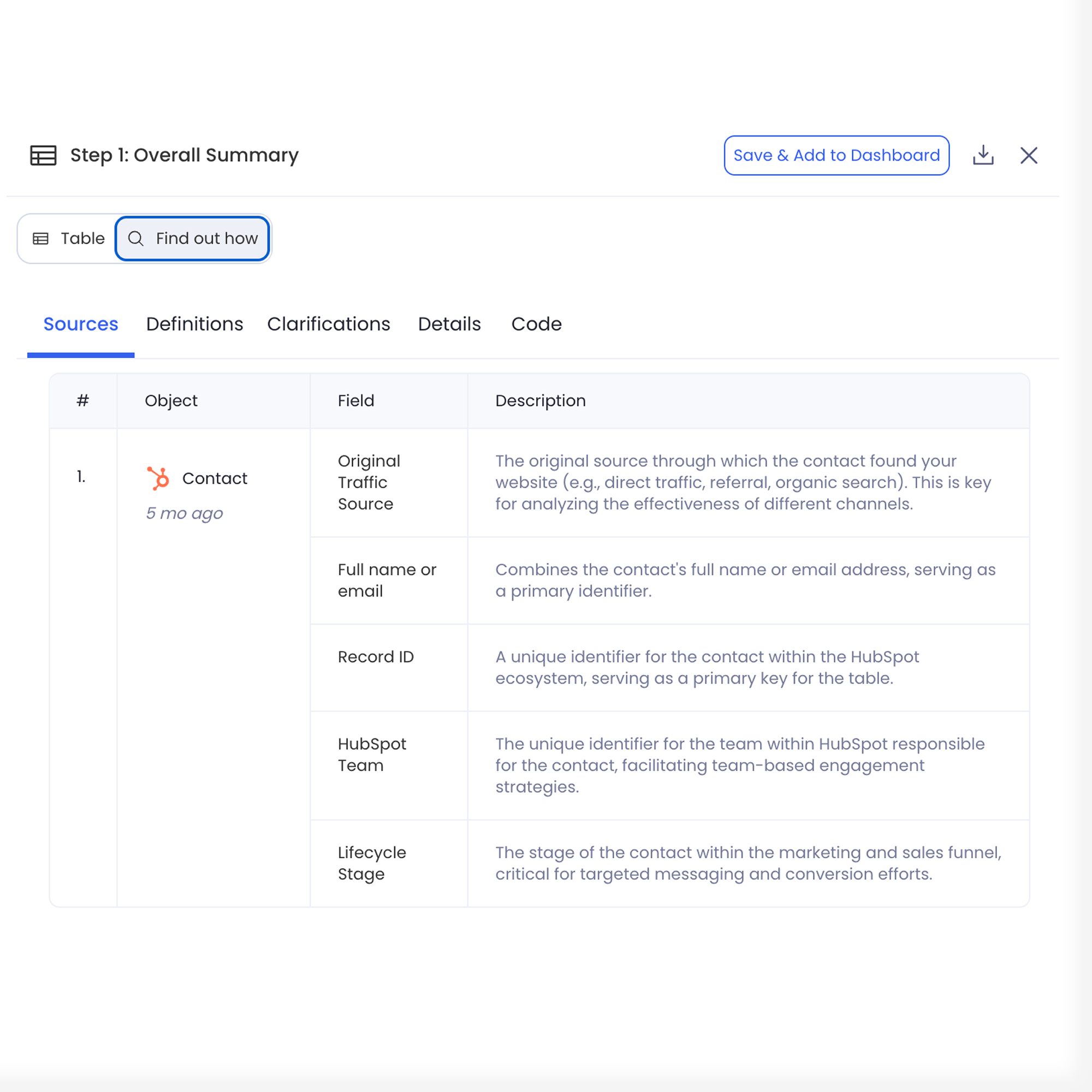Select the Find out how view

tap(193, 239)
